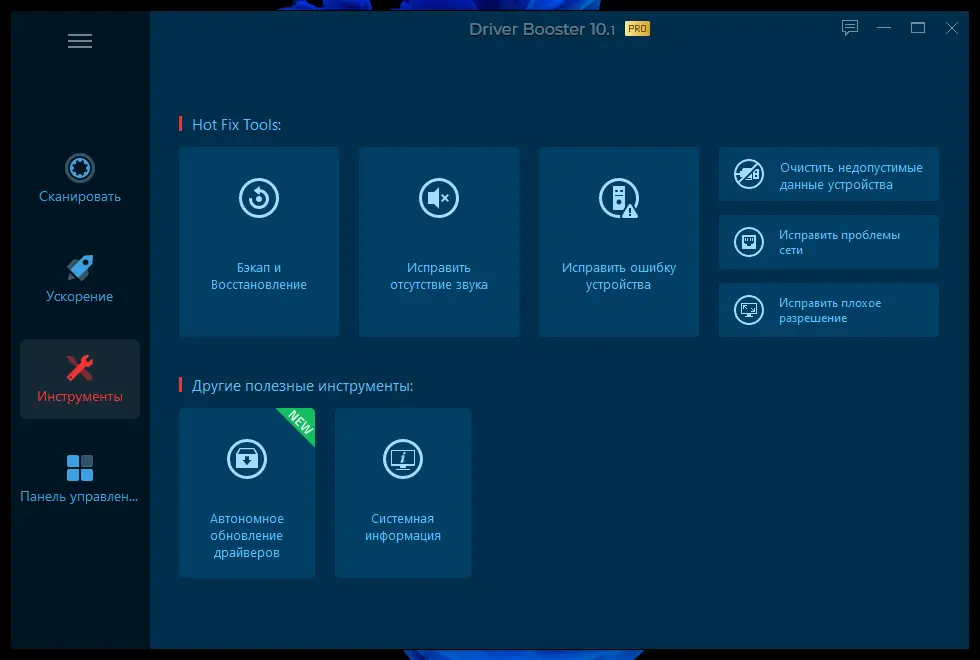Viewport: 980px width, 660px height.
Task: Click the muted speaker icon
Action: [x=439, y=198]
